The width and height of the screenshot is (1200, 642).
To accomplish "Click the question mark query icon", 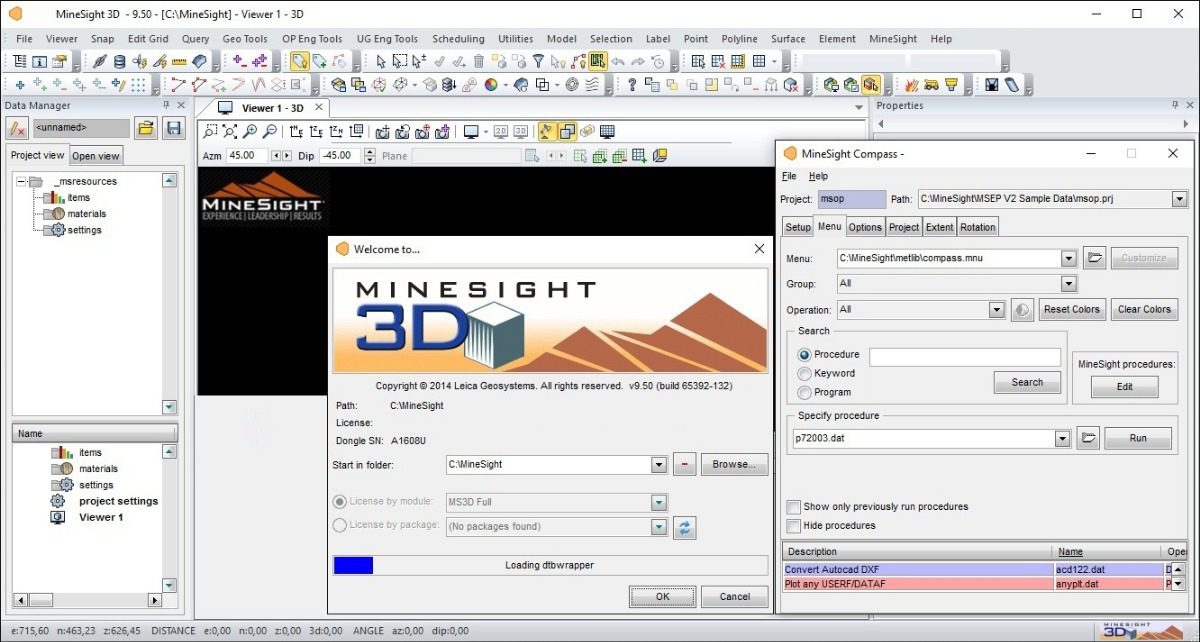I will [632, 85].
